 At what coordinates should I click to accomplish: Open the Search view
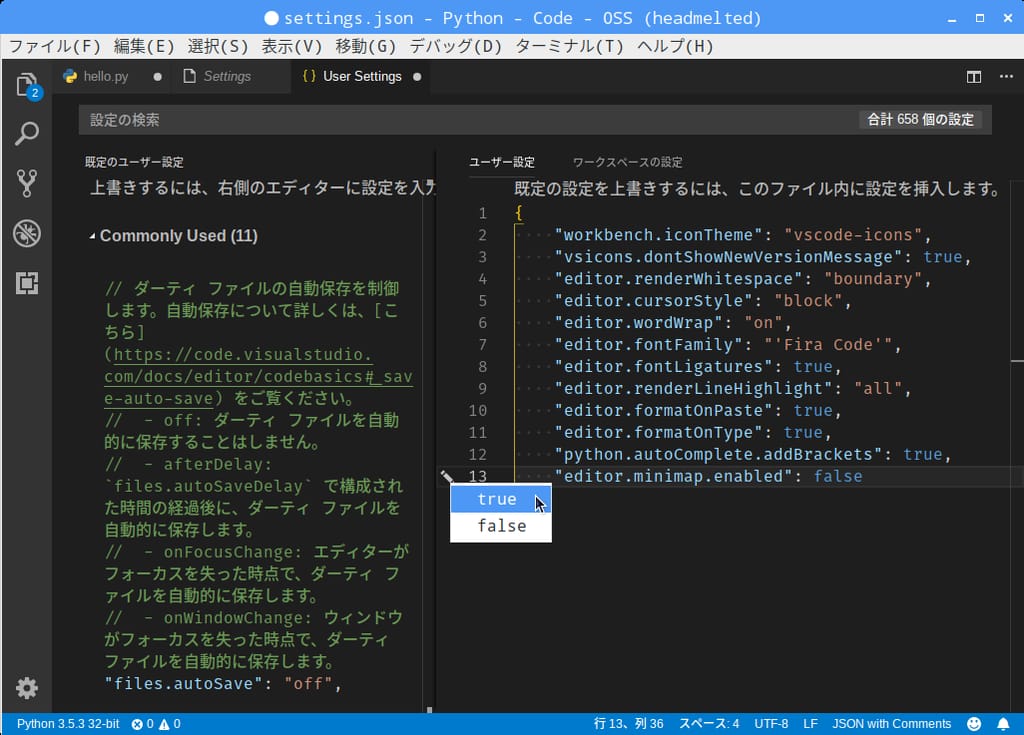coord(27,133)
